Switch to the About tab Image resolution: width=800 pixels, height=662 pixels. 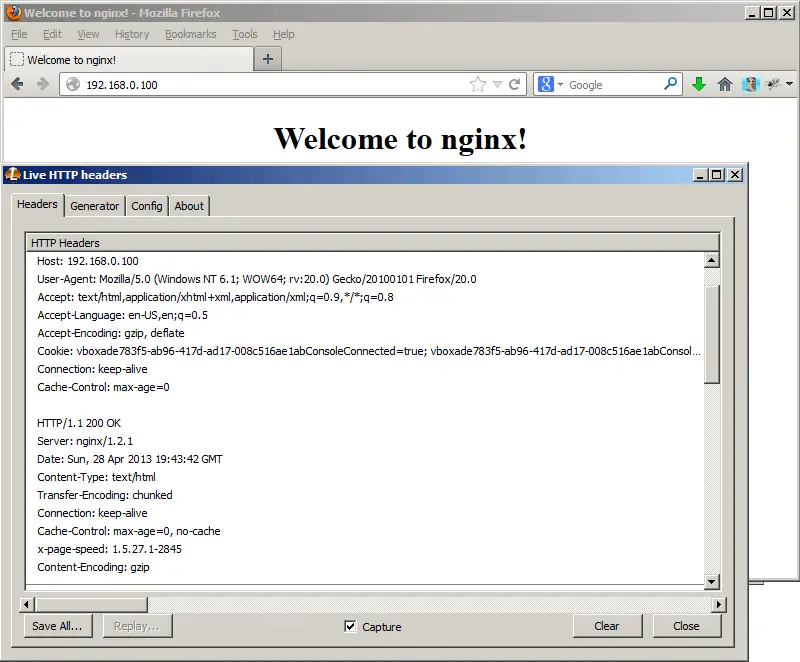pos(189,206)
